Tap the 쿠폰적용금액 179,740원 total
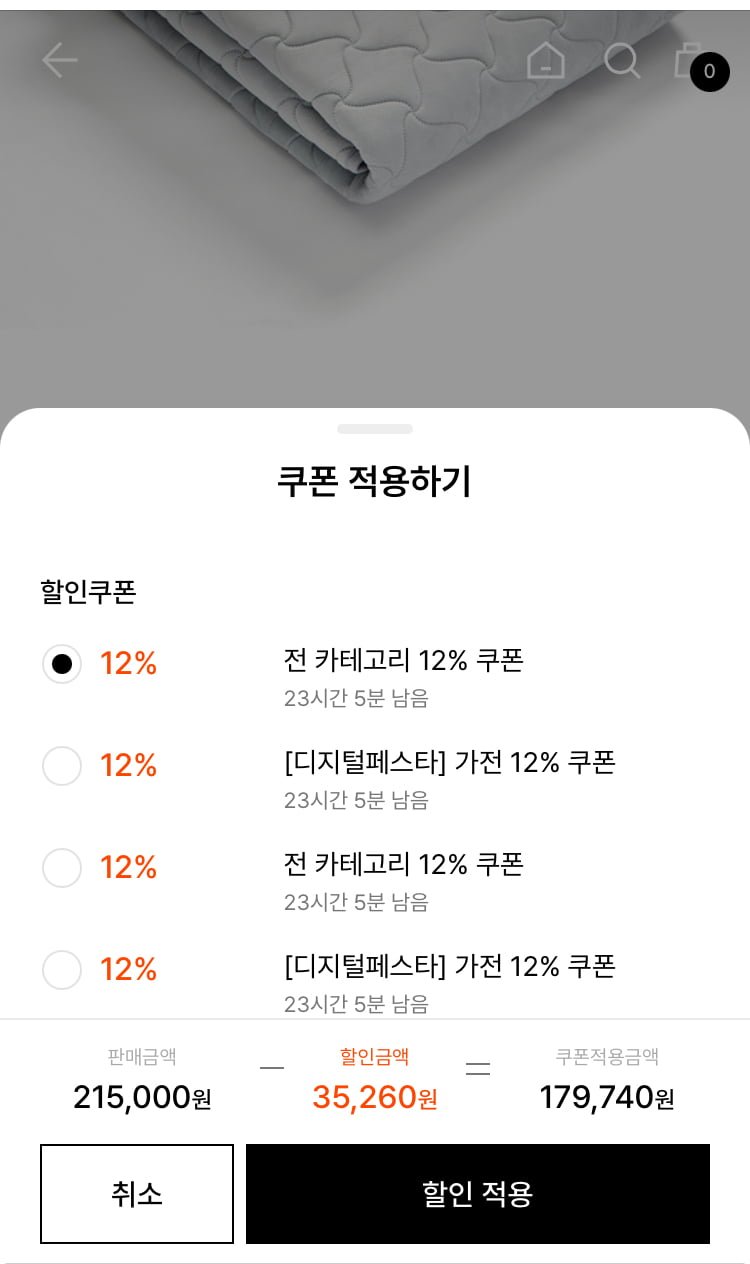This screenshot has width=750, height=1264. tap(607, 1097)
